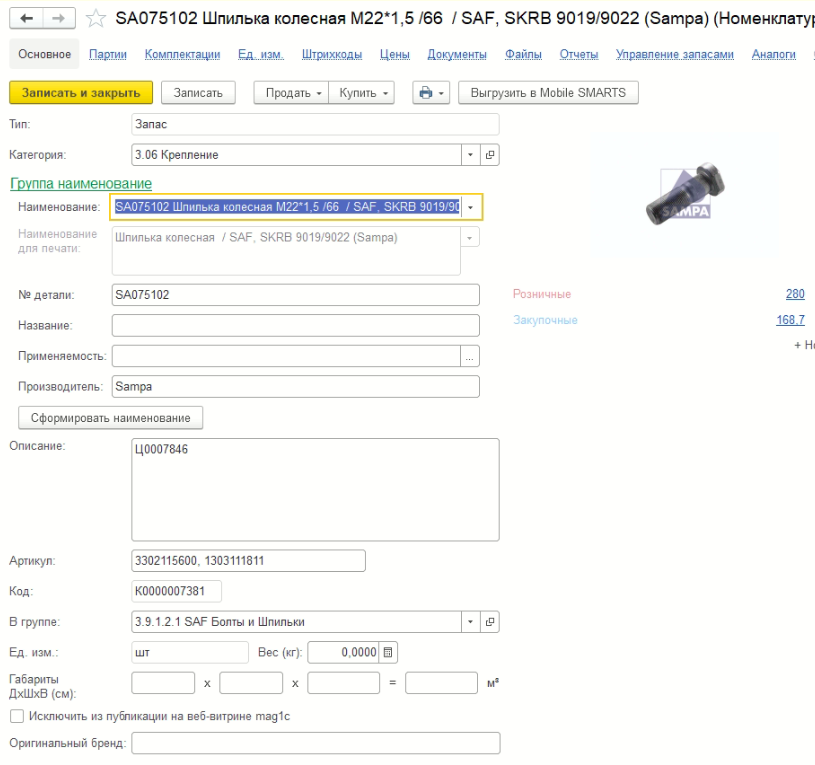Click Записать и закрыть button

tap(81, 93)
